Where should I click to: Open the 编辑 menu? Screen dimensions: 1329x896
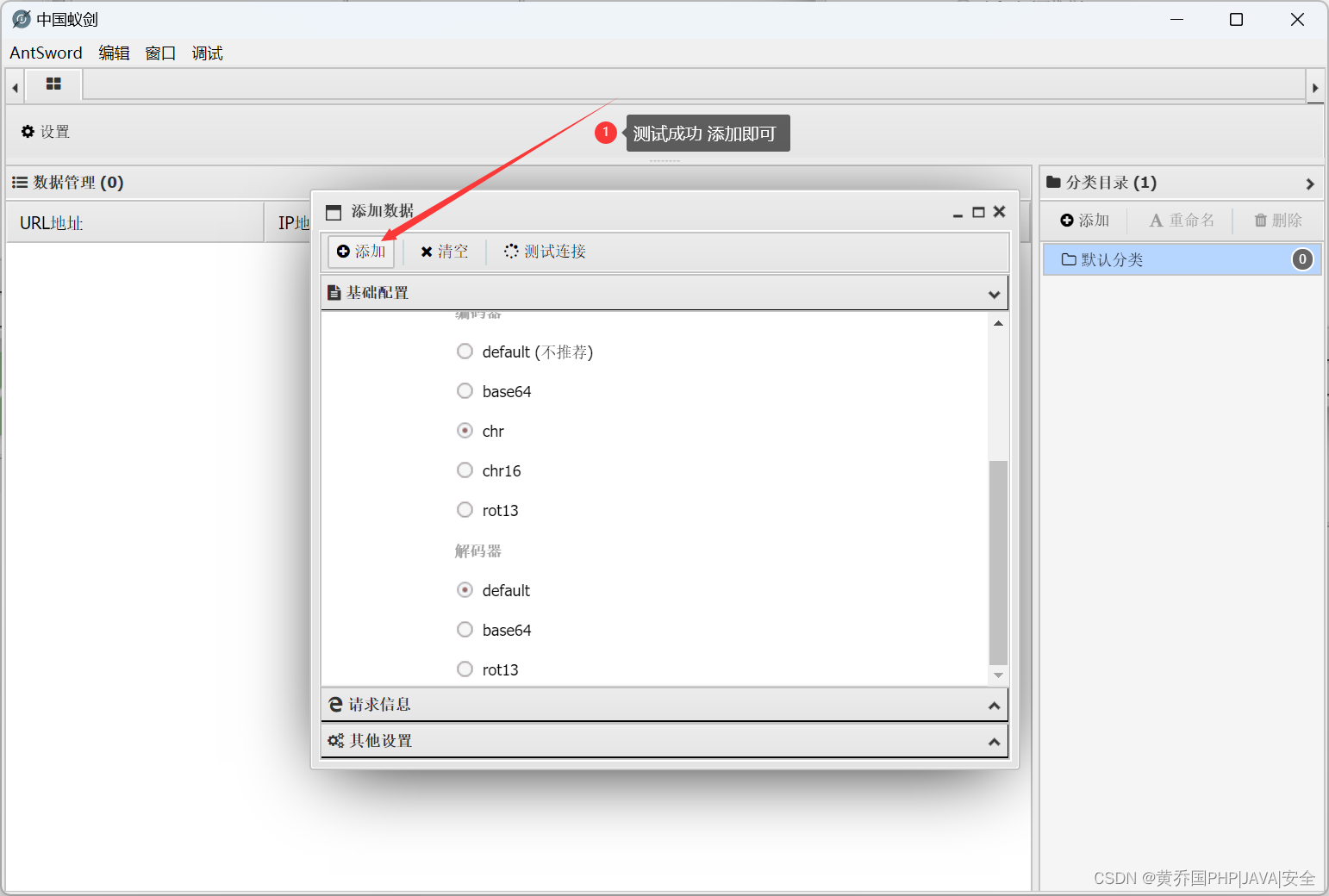114,53
